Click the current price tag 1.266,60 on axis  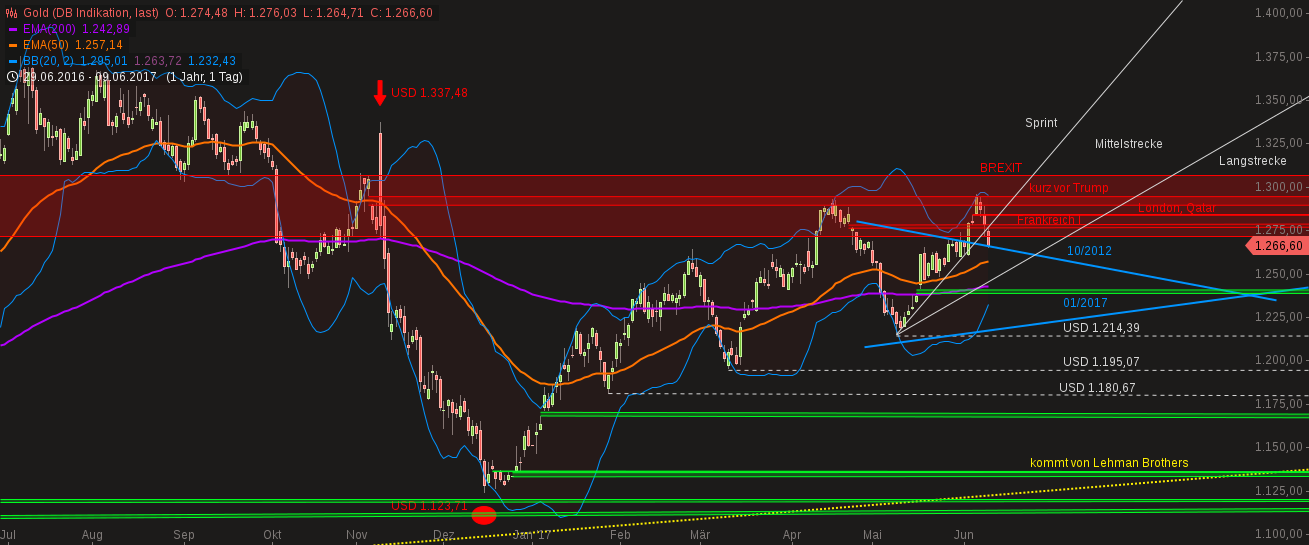pyautogui.click(x=1276, y=246)
